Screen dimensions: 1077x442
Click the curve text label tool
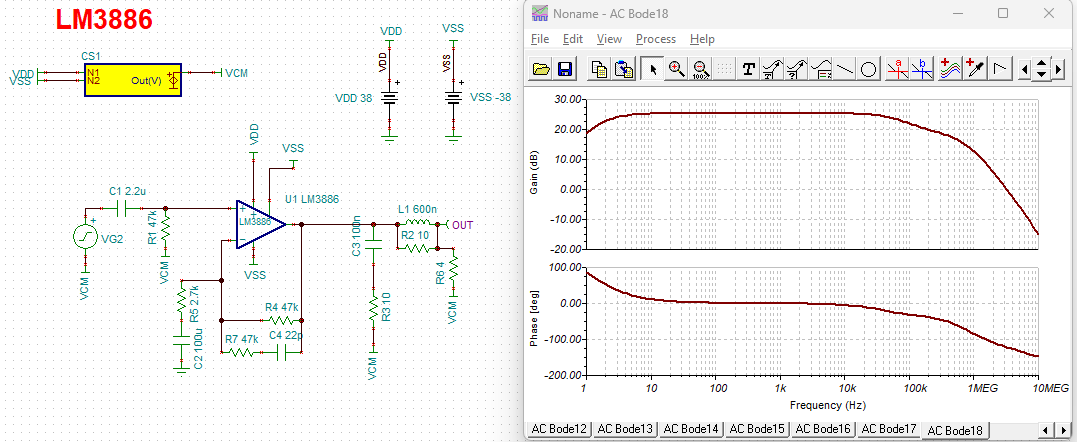pyautogui.click(x=773, y=69)
